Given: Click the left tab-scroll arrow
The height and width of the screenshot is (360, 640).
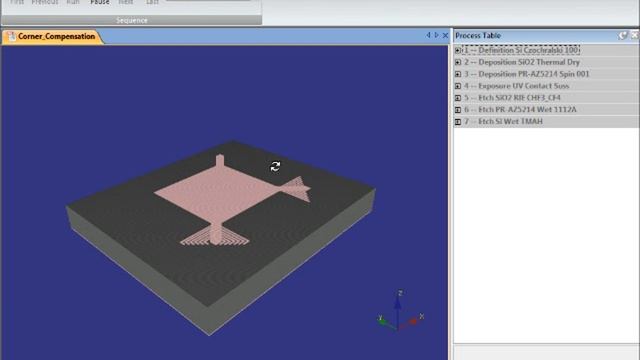Looking at the screenshot, I should coord(428,36).
